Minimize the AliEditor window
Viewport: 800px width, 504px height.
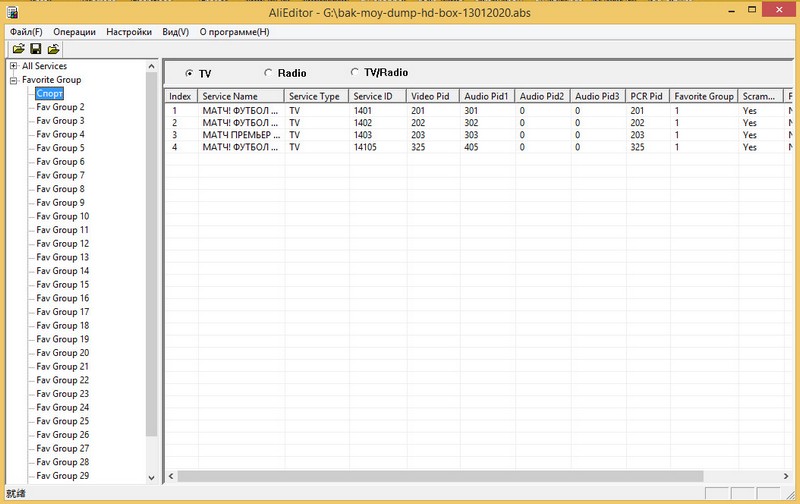point(732,10)
